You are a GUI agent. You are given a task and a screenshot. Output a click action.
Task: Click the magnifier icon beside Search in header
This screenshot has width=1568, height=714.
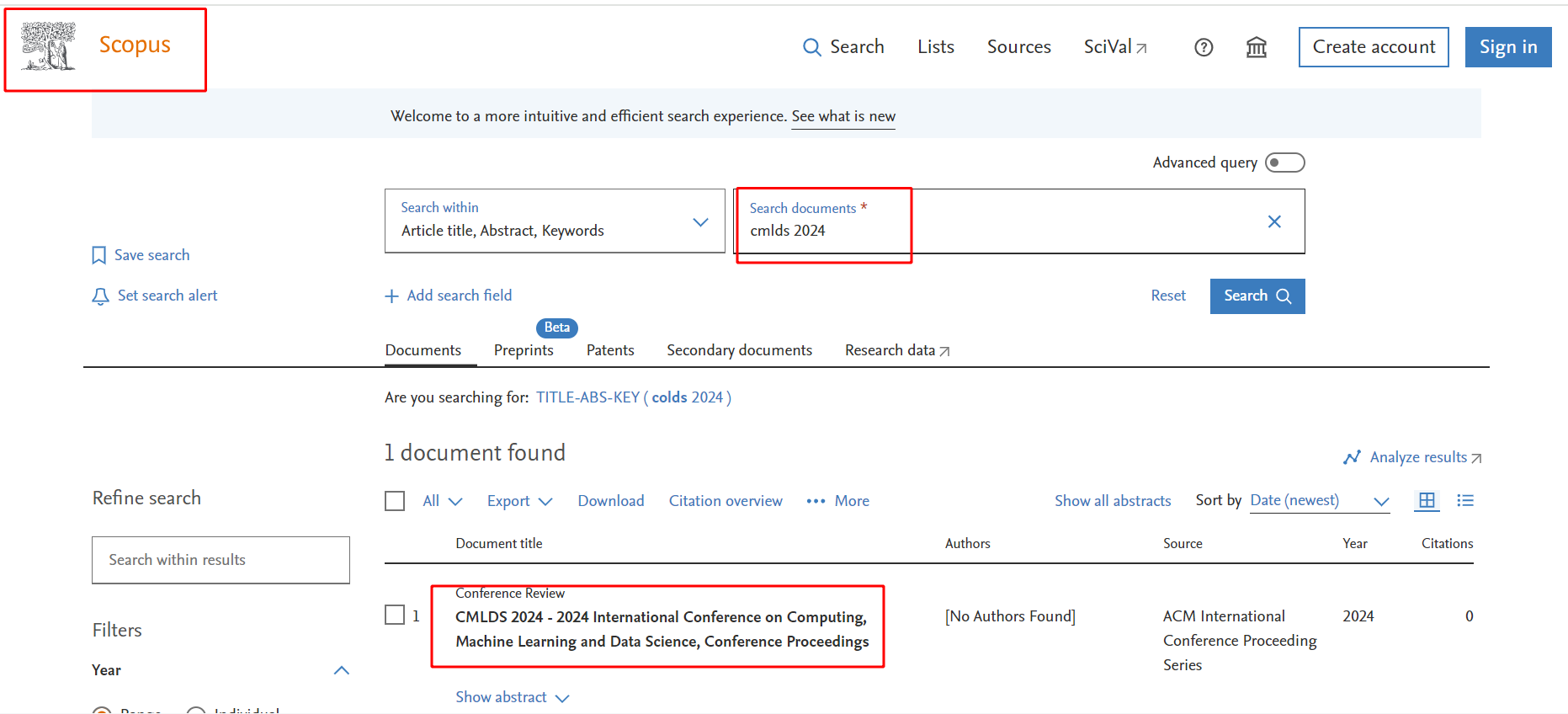[x=811, y=47]
